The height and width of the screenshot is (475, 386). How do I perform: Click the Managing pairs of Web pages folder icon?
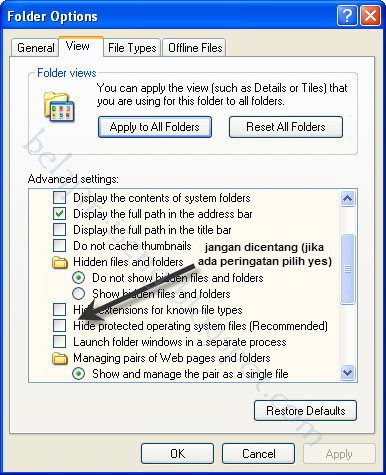tap(60, 358)
